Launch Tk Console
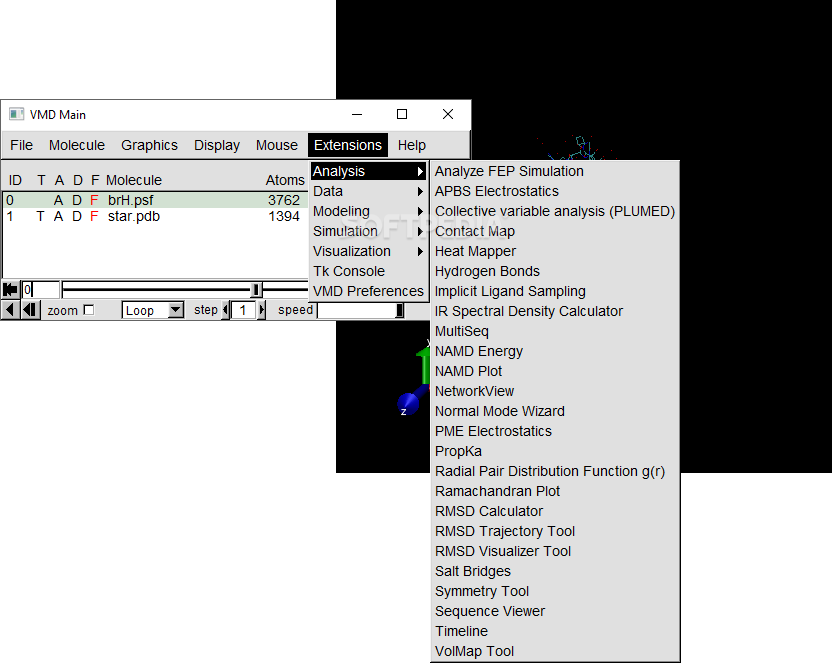 tap(369, 271)
